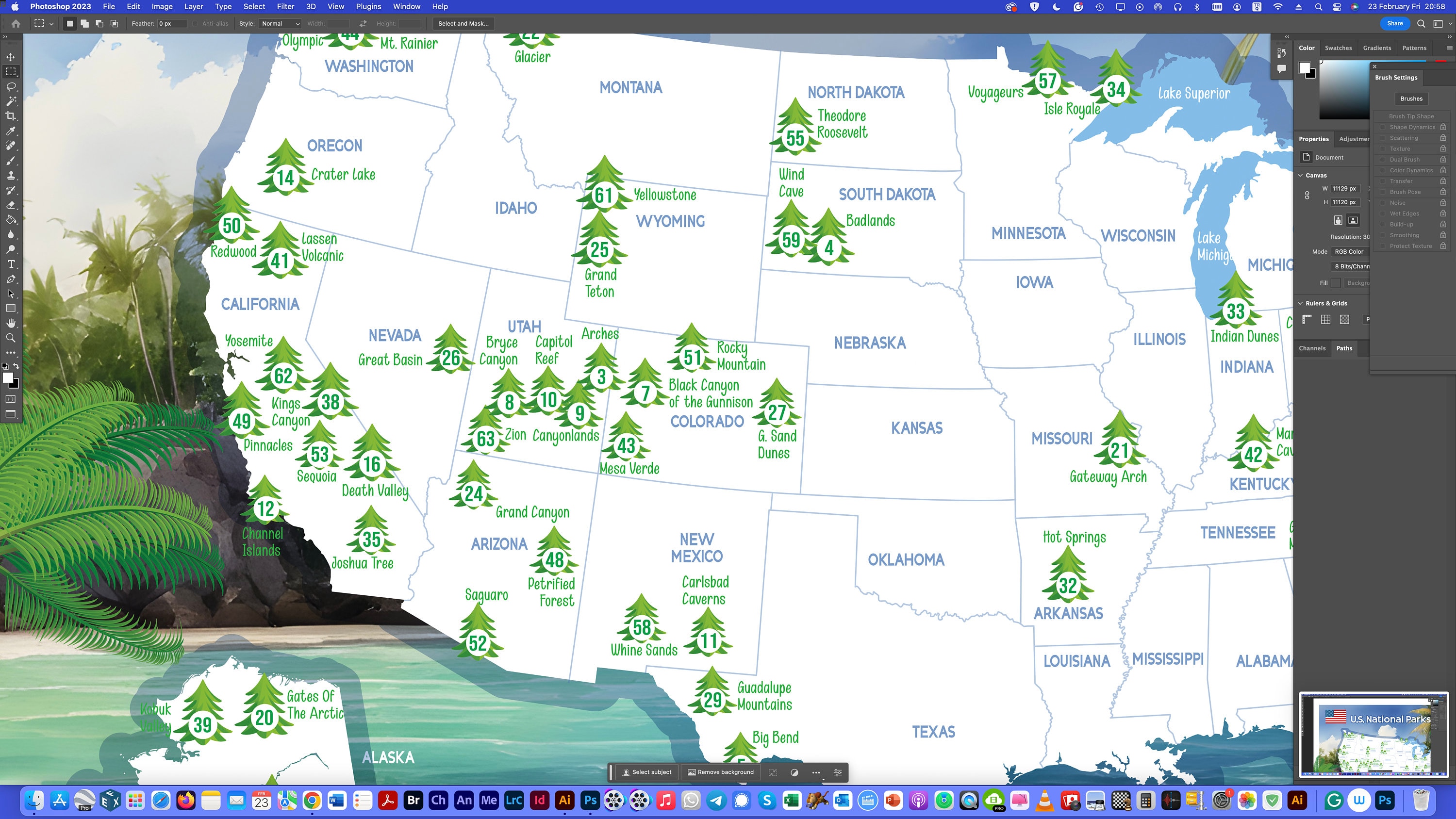Enable the Anti-alias checkbox
Viewport: 1456px width, 819px height.
(195, 24)
